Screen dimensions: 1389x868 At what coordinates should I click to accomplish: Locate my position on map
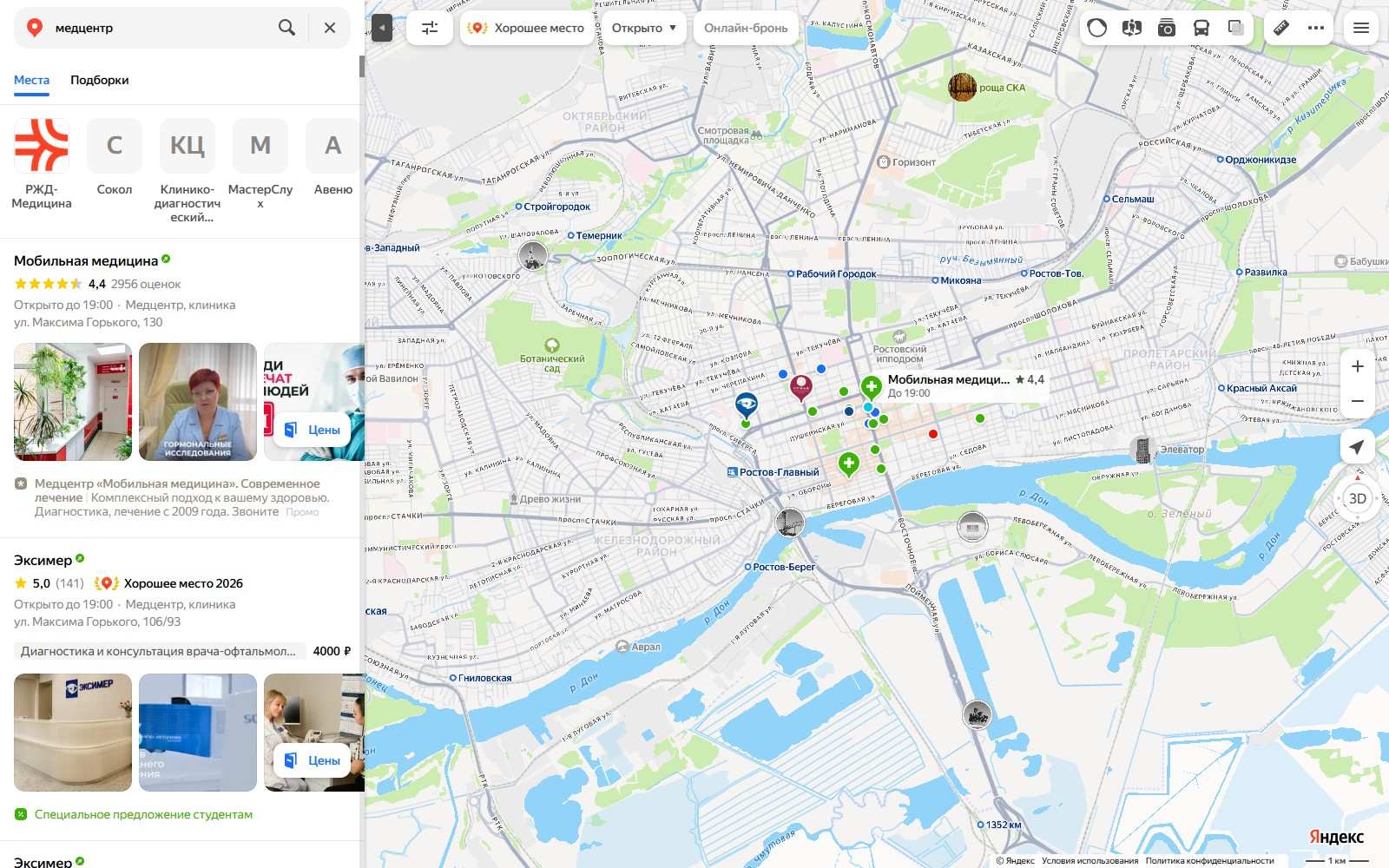tap(1358, 447)
